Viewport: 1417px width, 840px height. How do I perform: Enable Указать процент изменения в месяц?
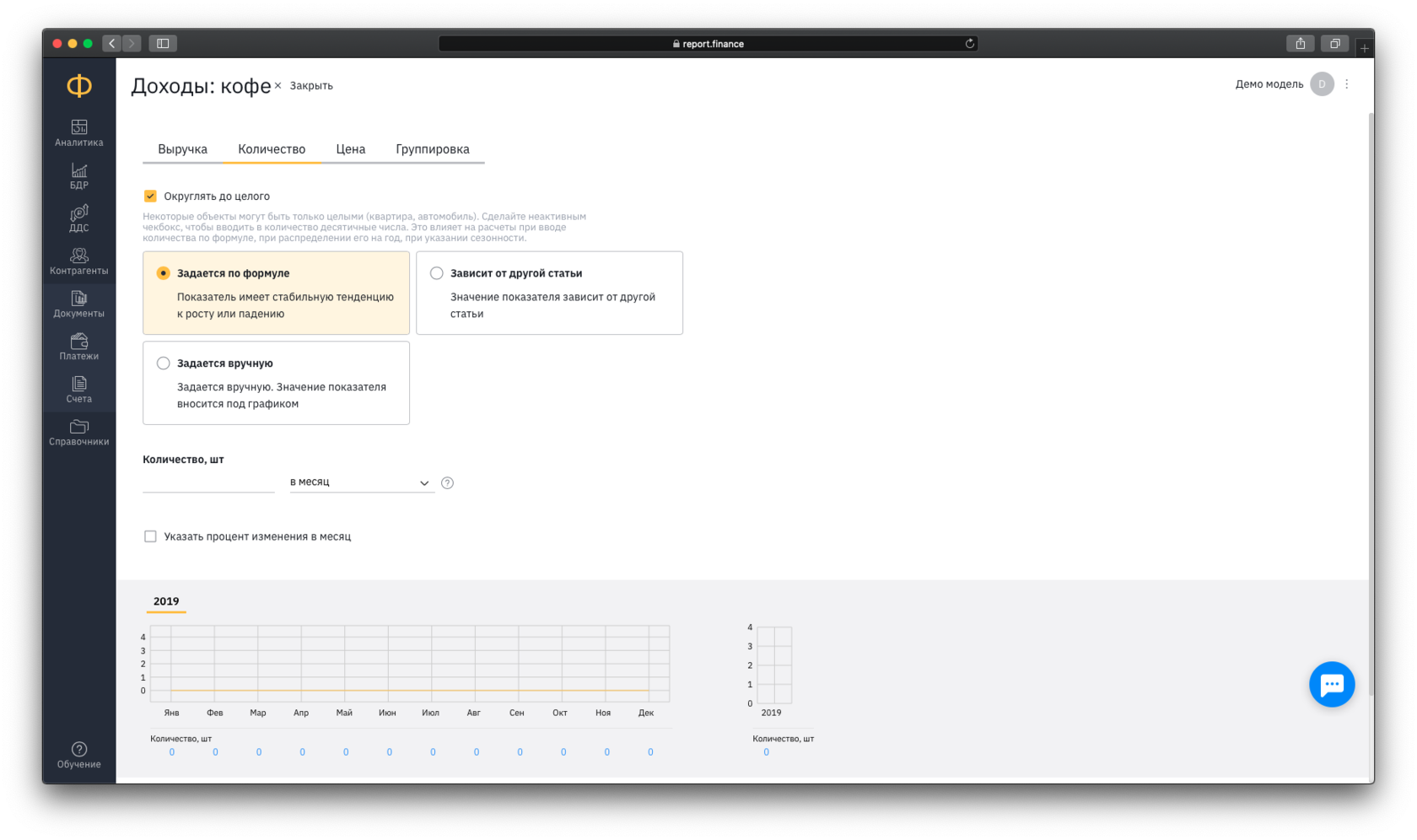[x=150, y=536]
